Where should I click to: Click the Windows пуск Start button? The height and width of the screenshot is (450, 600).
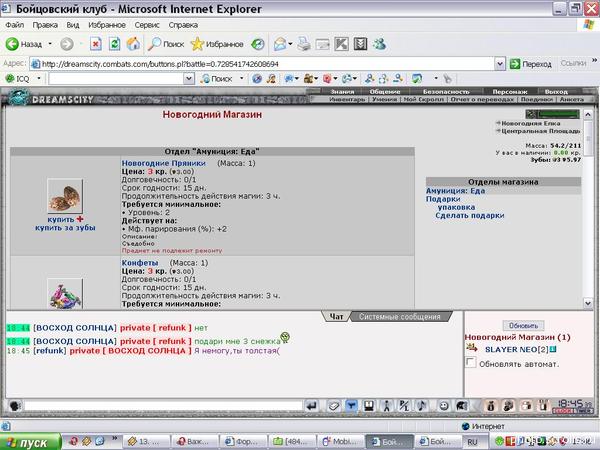(31, 442)
